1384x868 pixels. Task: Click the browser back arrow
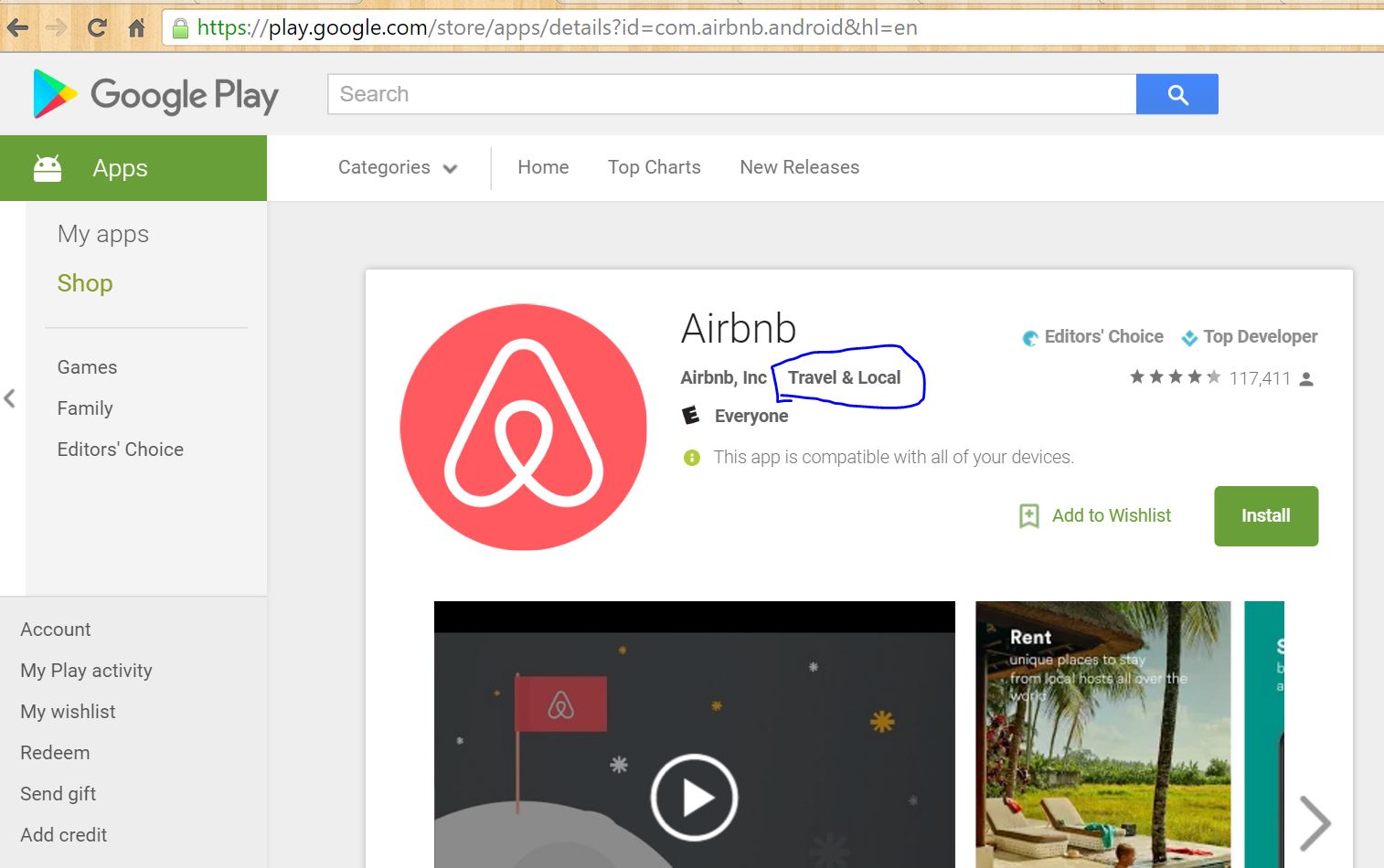(x=17, y=28)
